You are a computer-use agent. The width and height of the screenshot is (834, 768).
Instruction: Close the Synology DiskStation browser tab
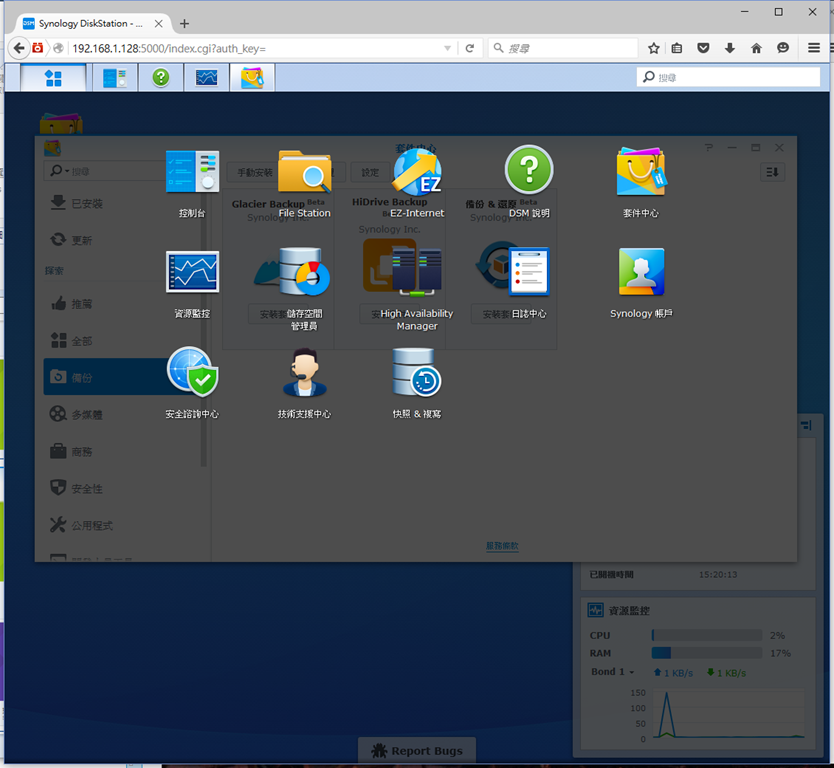coord(159,23)
